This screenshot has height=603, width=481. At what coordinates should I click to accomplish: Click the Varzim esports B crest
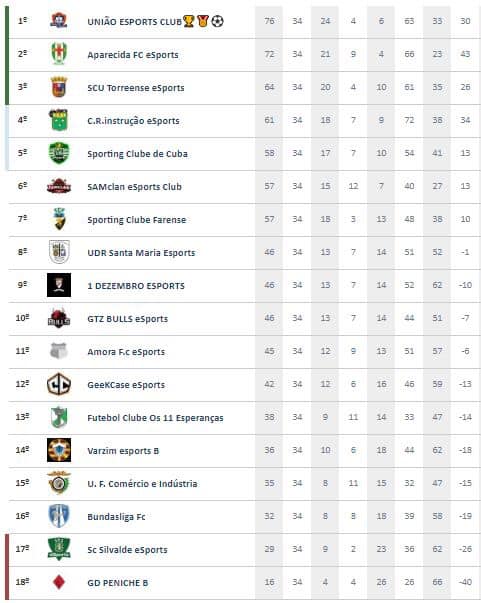click(x=59, y=450)
